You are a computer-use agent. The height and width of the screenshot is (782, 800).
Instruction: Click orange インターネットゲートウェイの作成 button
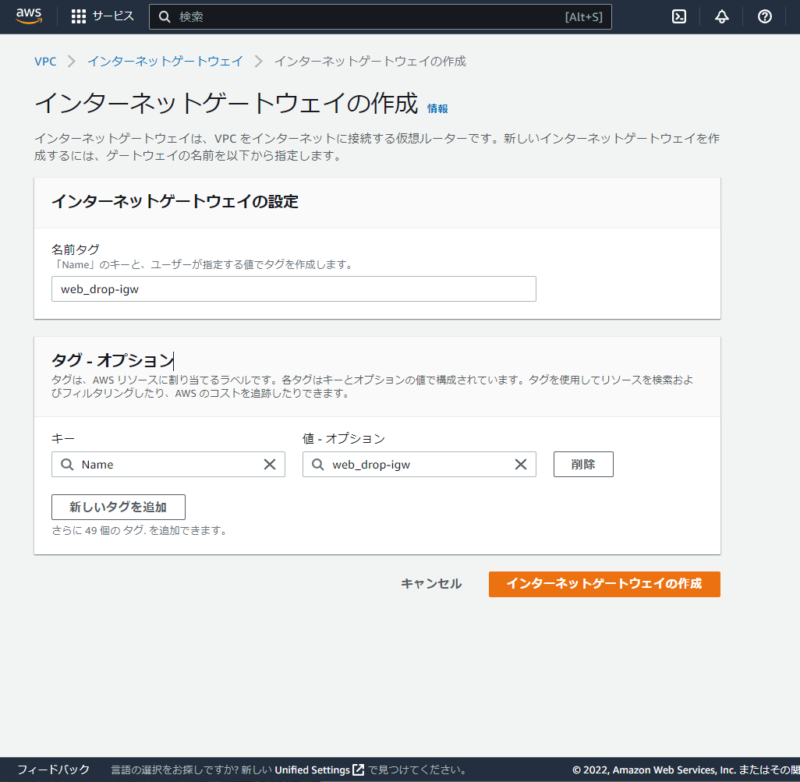tap(604, 584)
